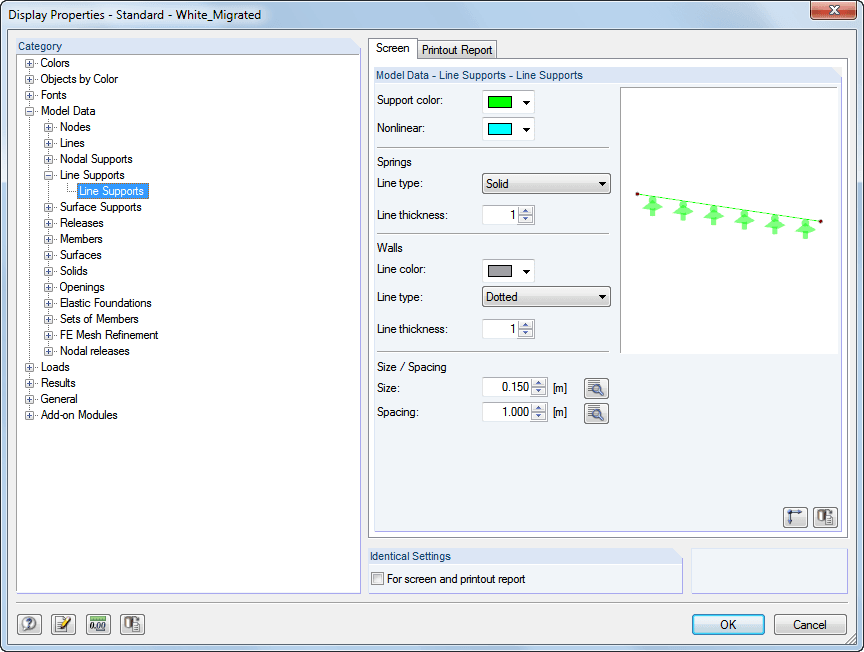The height and width of the screenshot is (652, 864).
Task: Click the copy settings icon below the preview pane
Action: [x=825, y=516]
